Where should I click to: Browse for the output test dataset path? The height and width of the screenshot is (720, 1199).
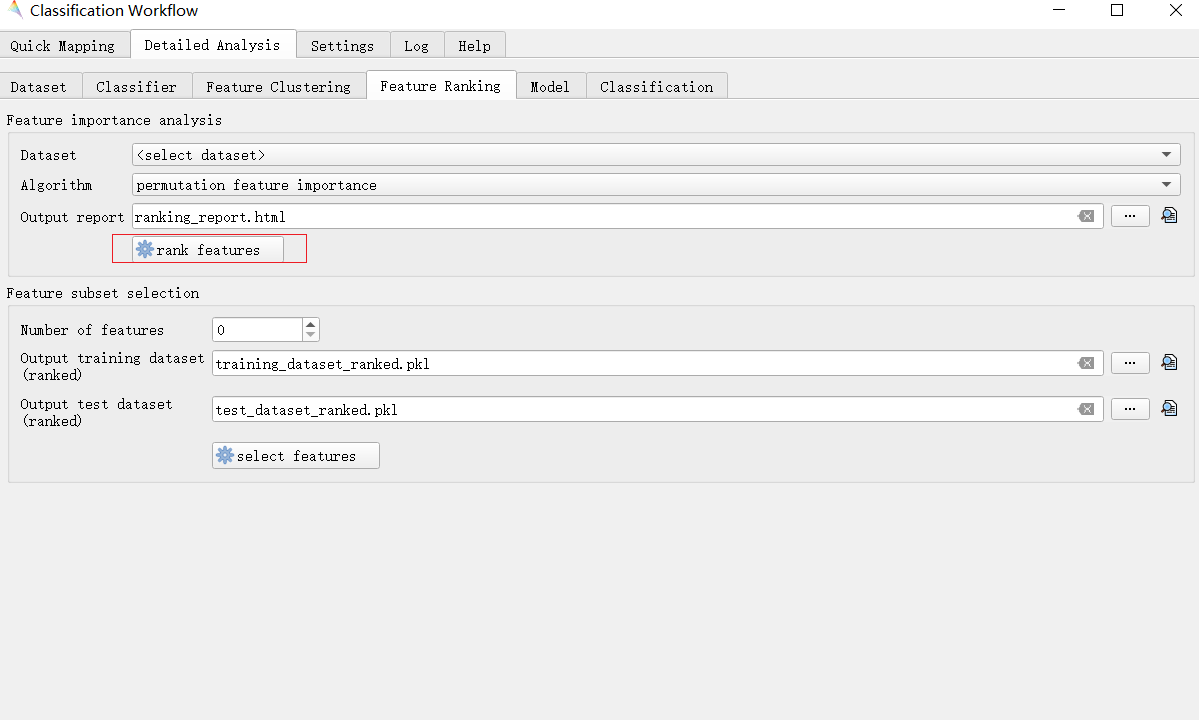click(1130, 409)
